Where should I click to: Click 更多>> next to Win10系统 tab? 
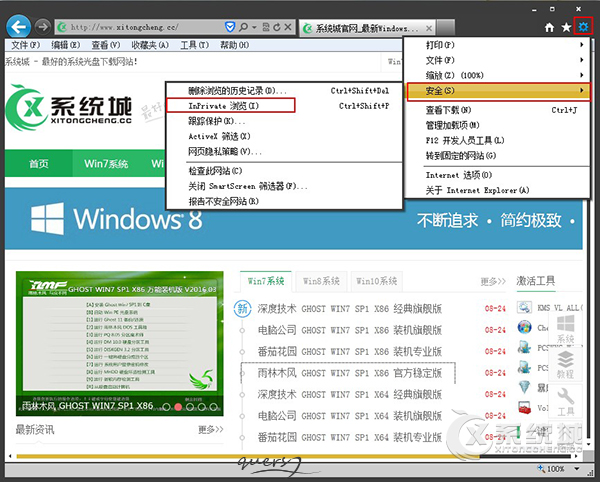point(493,282)
